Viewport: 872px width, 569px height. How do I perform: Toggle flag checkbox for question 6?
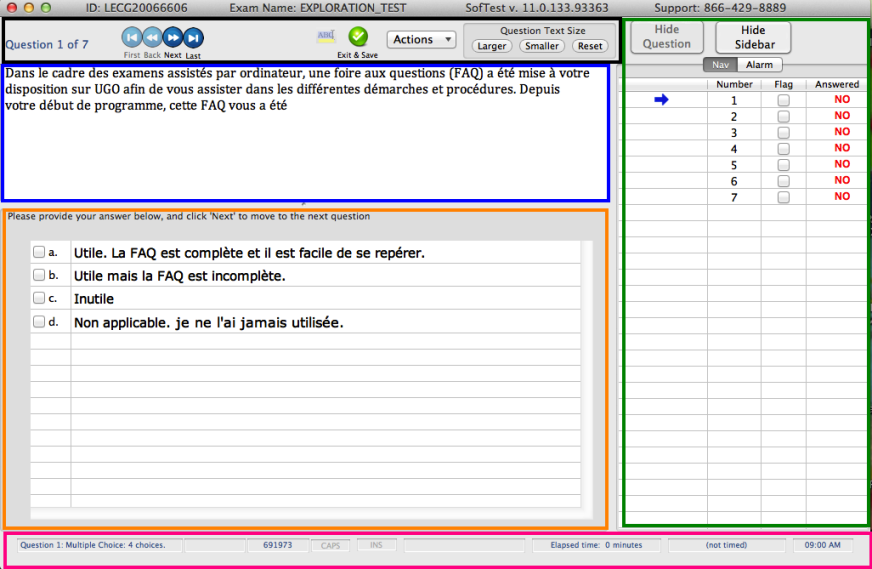[784, 181]
